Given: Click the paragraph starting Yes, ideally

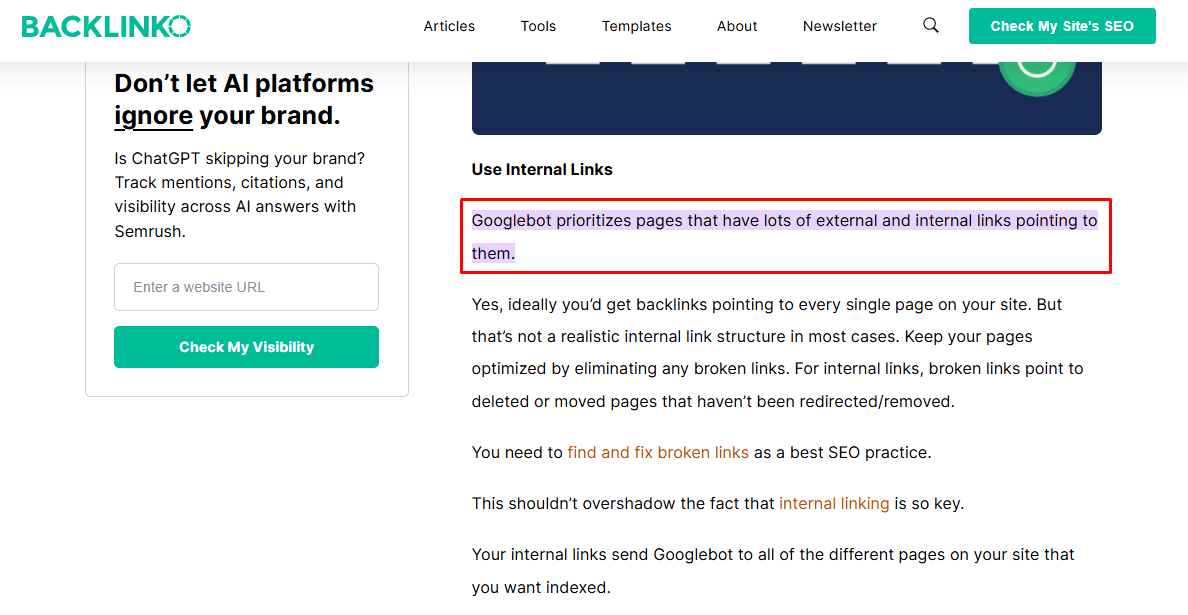Looking at the screenshot, I should pyautogui.click(x=777, y=353).
